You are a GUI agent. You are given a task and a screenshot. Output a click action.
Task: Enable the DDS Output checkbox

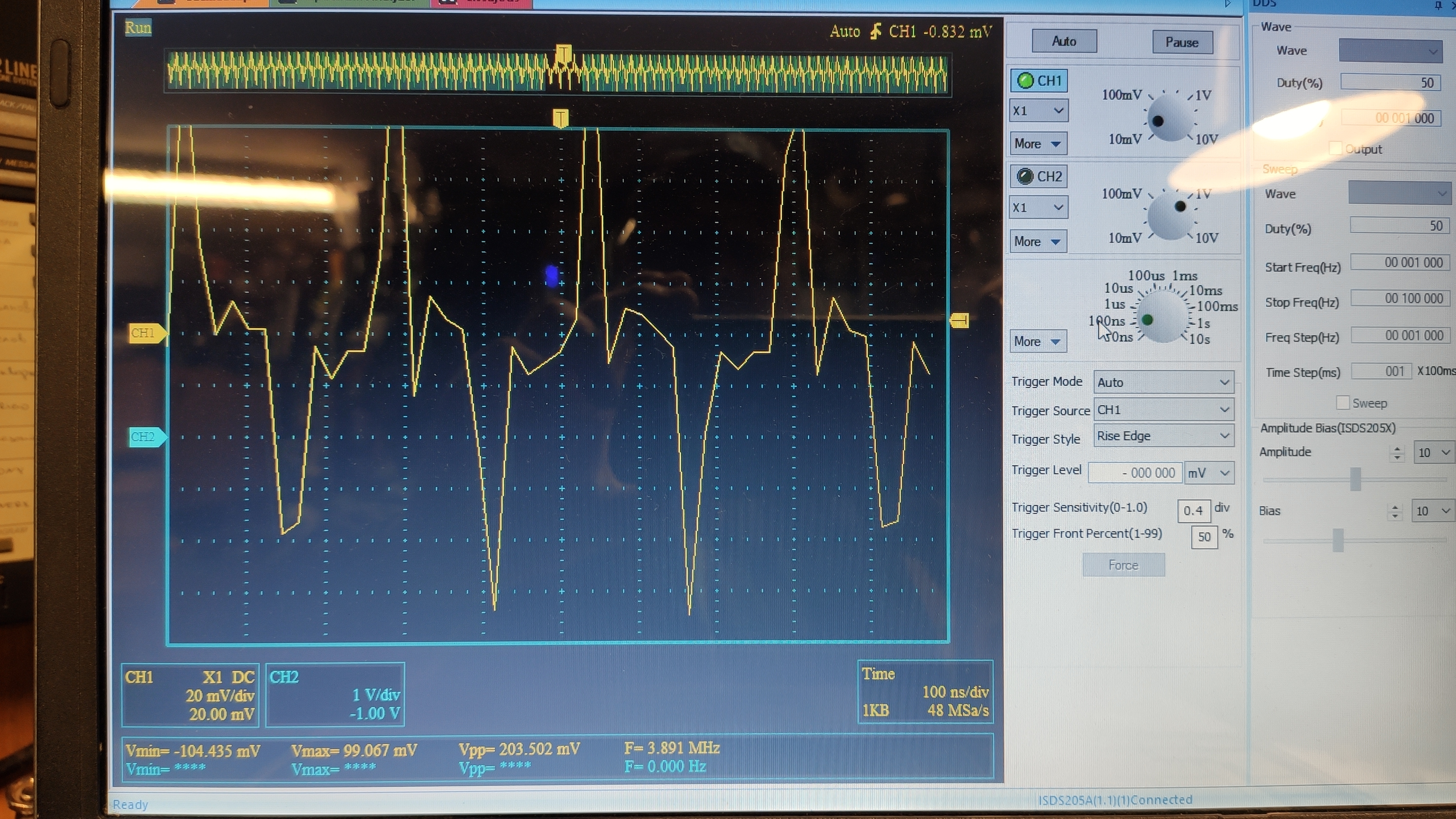coord(1335,149)
